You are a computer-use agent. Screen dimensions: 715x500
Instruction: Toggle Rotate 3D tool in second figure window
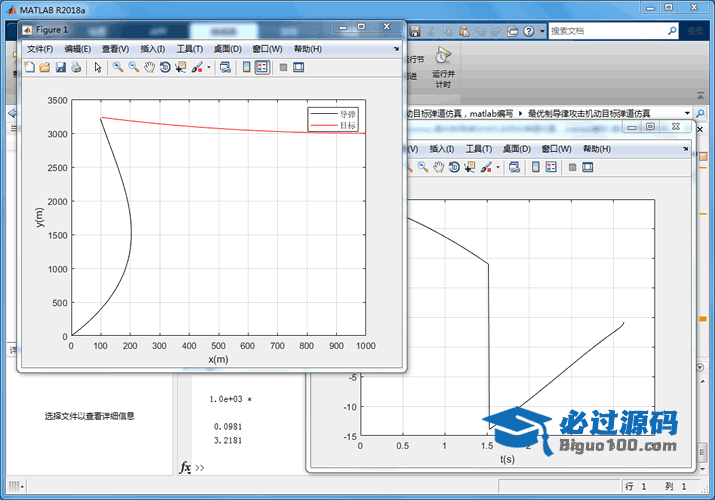click(x=454, y=167)
